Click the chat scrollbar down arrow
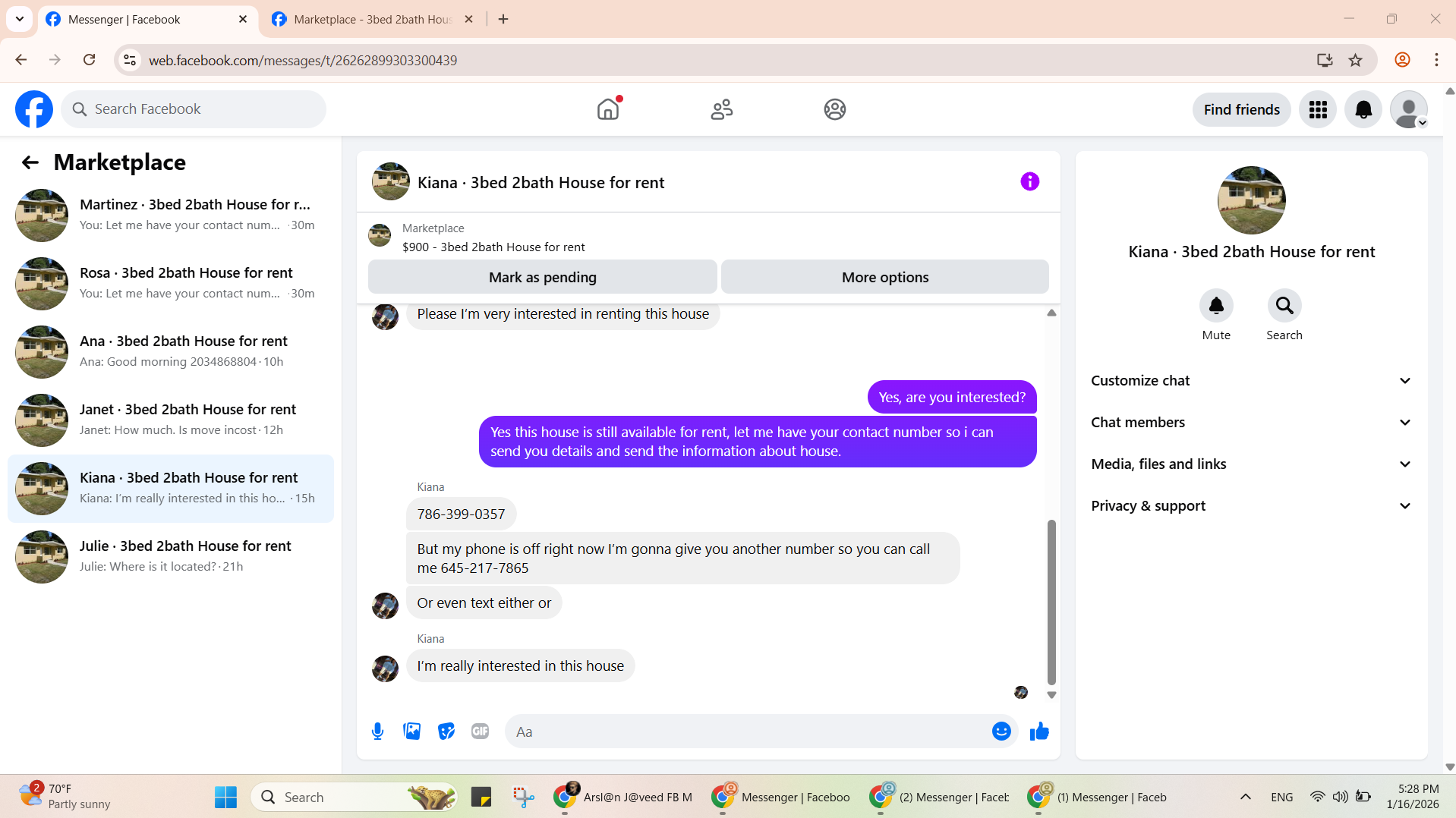1456x818 pixels. [1051, 695]
